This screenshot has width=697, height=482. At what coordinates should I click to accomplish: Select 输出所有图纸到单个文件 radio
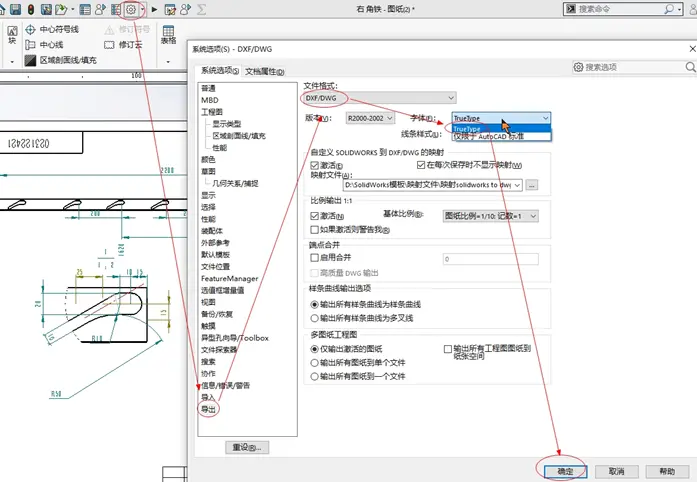tap(315, 363)
